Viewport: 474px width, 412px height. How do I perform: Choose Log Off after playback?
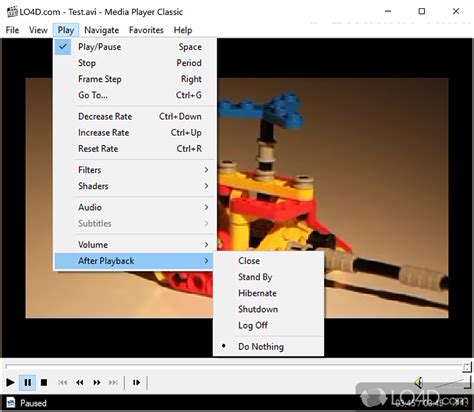tap(268, 325)
